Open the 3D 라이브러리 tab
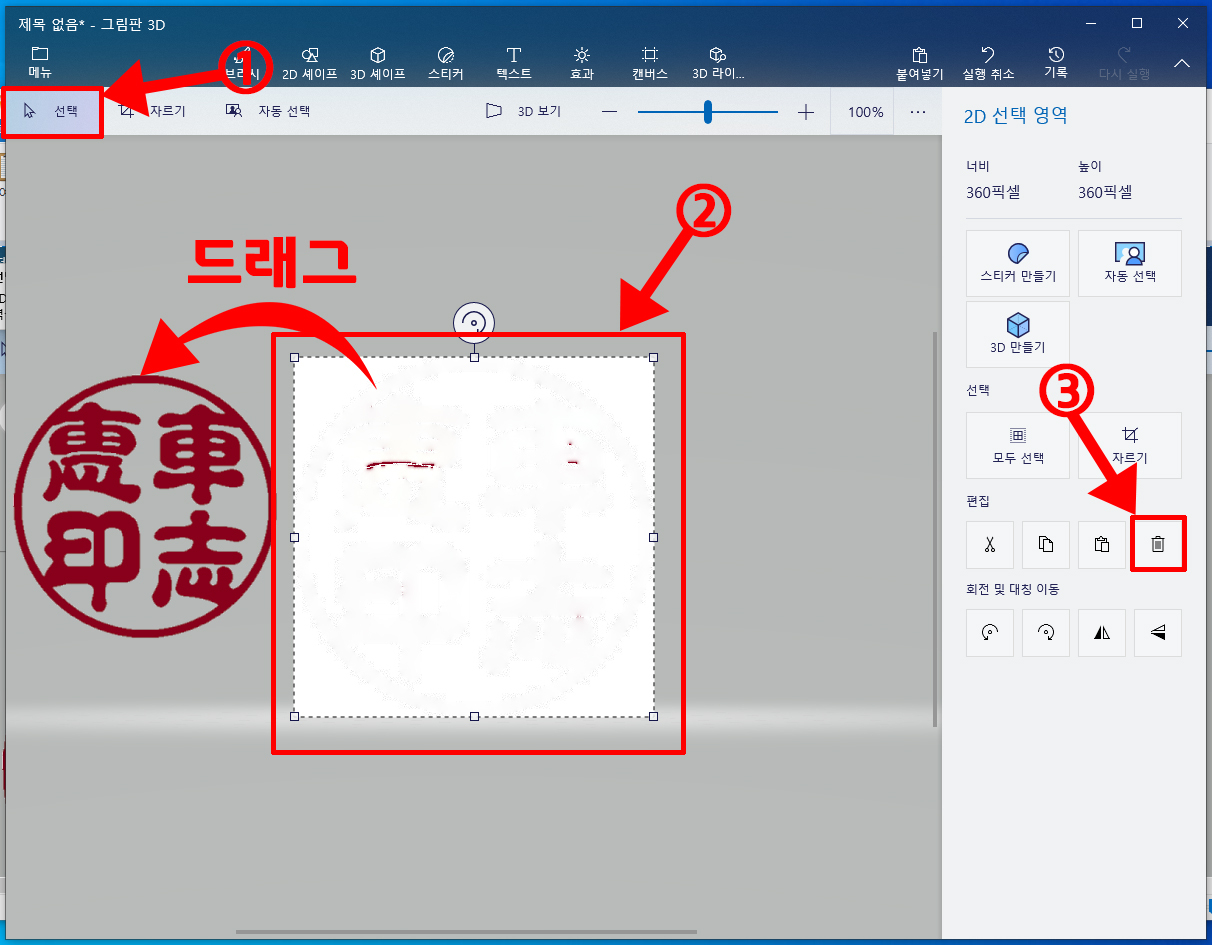This screenshot has height=945, width=1212. point(718,62)
